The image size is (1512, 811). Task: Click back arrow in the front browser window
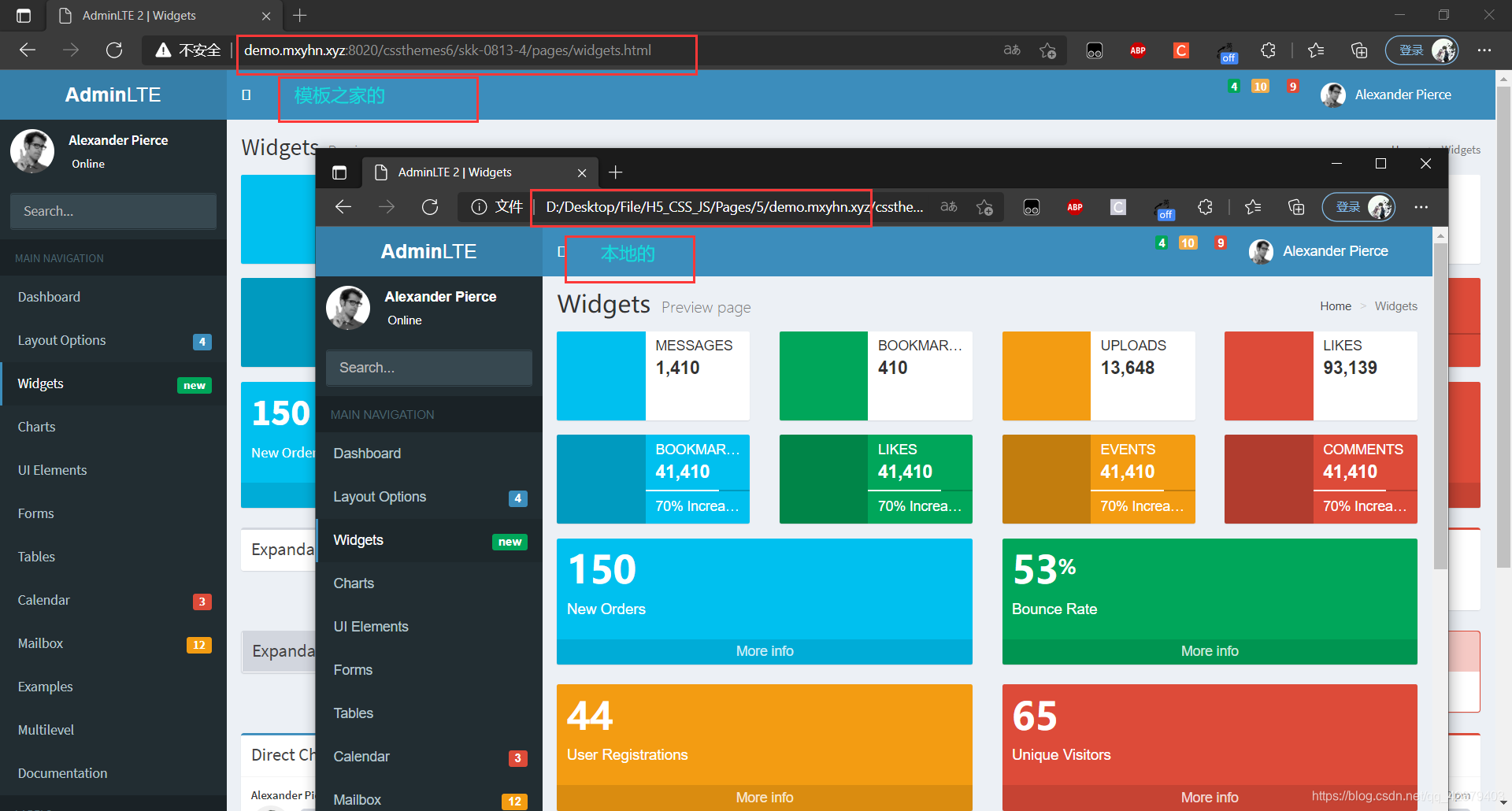coord(343,207)
